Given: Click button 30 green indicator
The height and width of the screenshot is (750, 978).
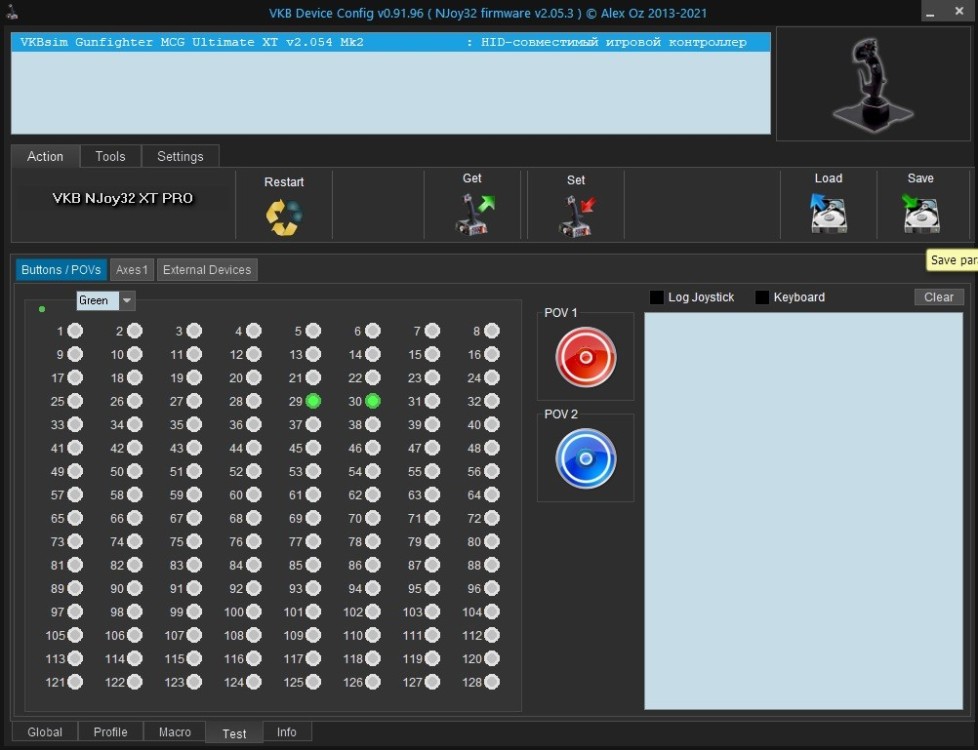Looking at the screenshot, I should (x=373, y=401).
